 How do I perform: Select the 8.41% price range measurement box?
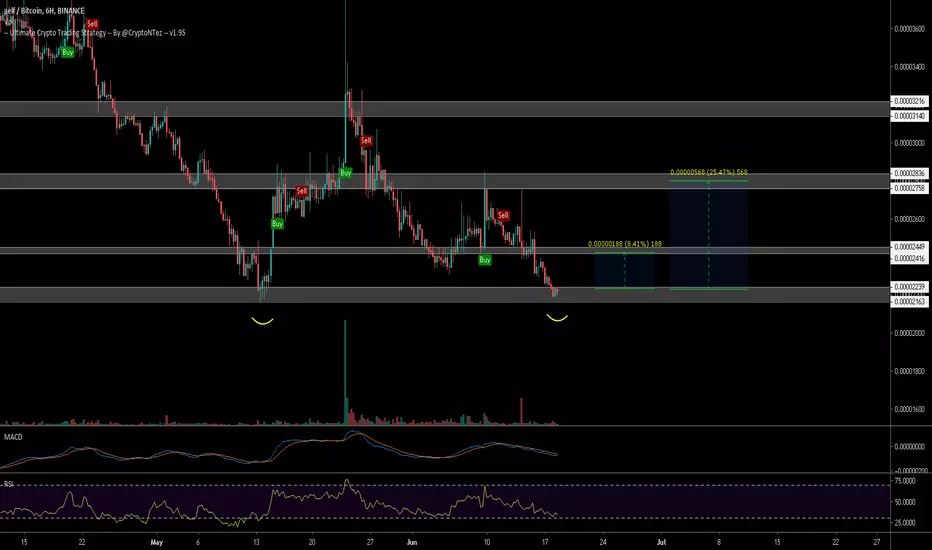point(624,271)
